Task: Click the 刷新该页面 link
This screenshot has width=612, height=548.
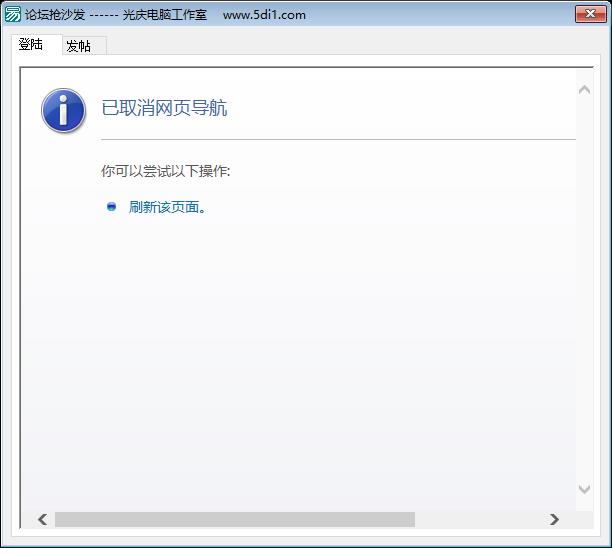Action: point(167,207)
